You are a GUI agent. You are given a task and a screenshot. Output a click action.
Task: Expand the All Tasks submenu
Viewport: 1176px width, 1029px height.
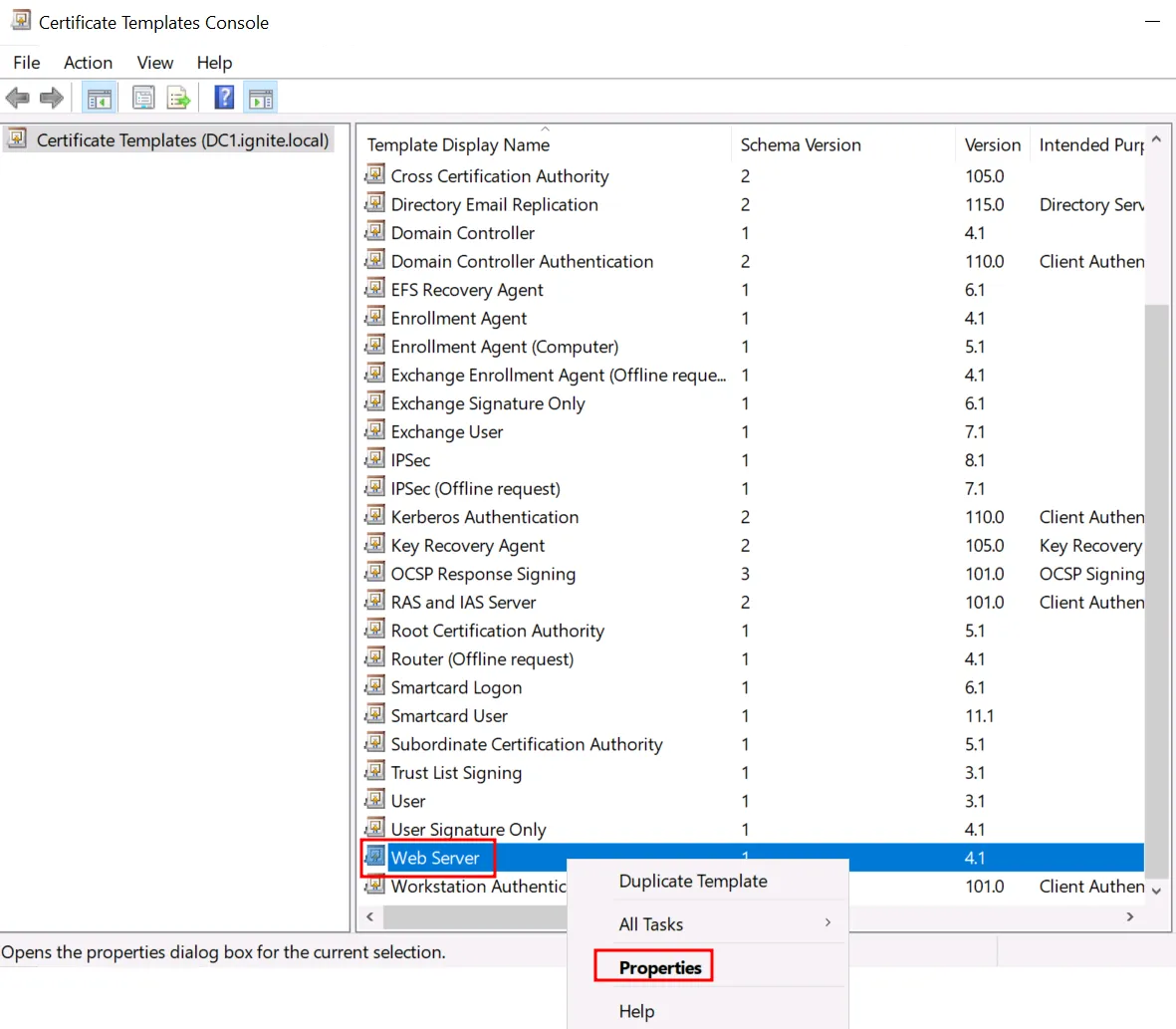click(650, 923)
